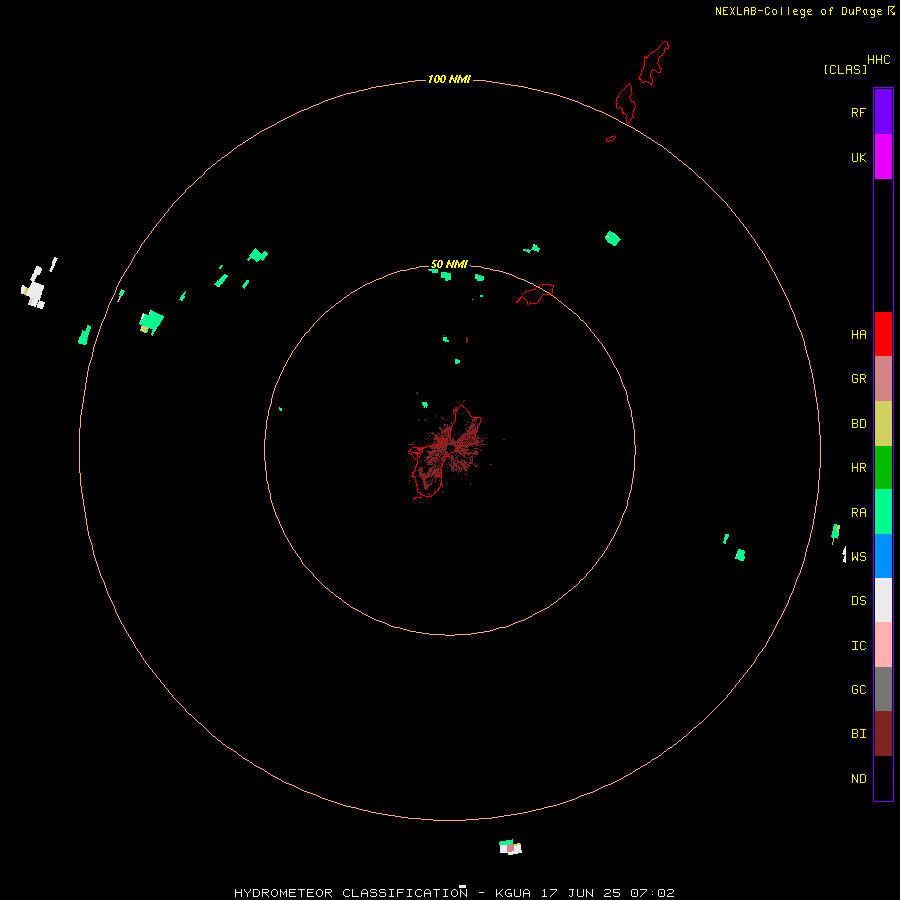This screenshot has height=900, width=900.
Task: Click the DS legend label text
Action: pyautogui.click(x=859, y=601)
